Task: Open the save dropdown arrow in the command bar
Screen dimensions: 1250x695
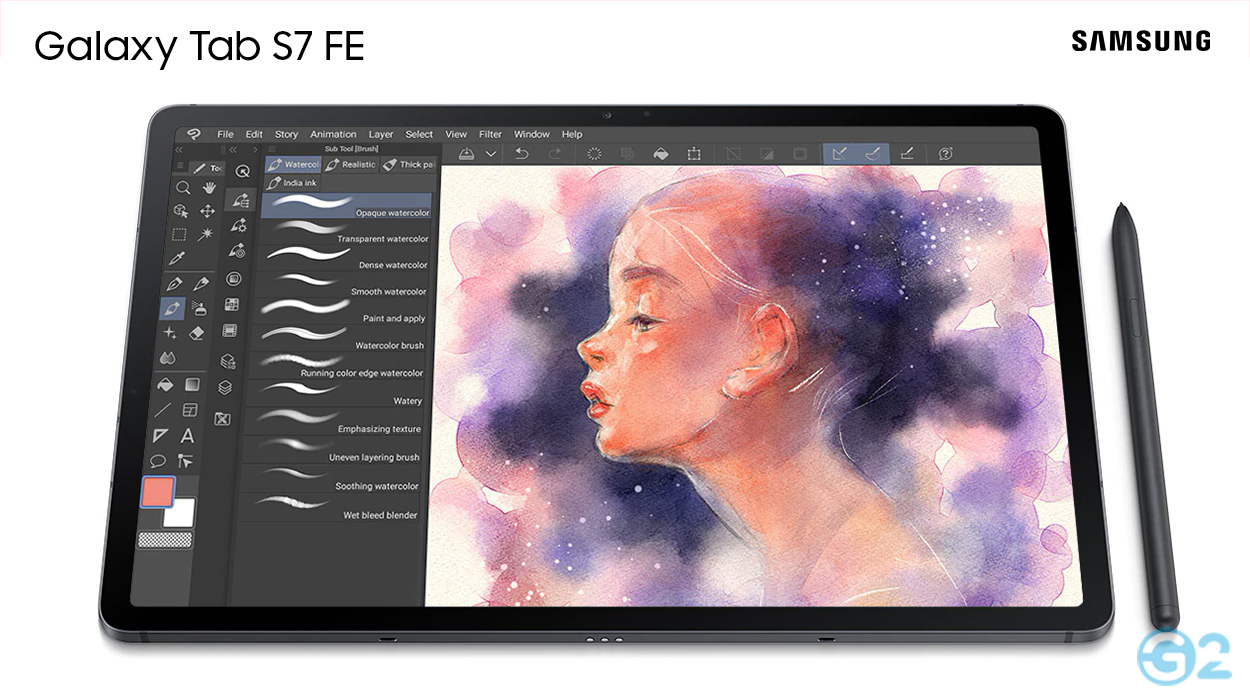Action: tap(490, 153)
